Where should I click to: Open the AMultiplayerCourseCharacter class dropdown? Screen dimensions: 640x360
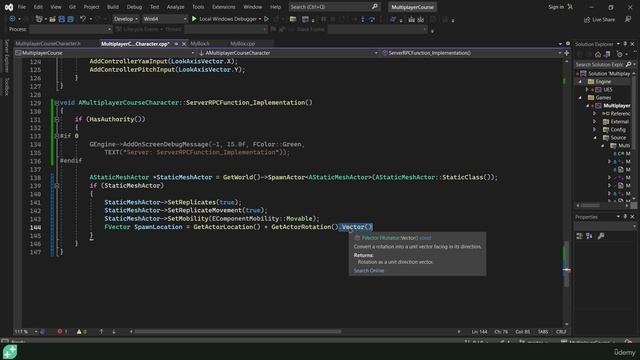point(289,53)
